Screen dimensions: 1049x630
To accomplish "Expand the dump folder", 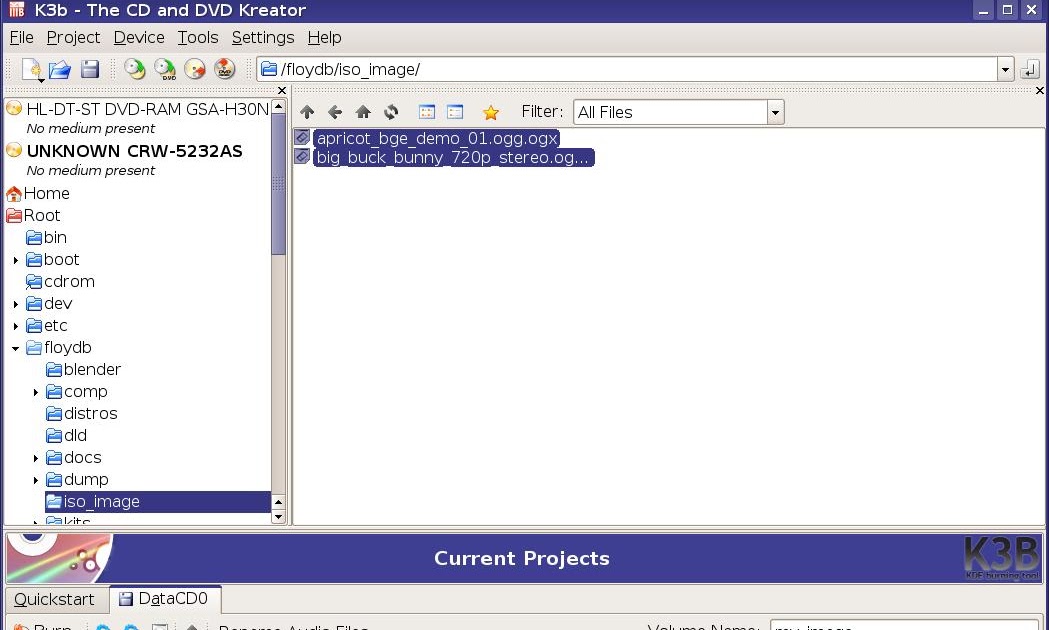I will click(35, 481).
